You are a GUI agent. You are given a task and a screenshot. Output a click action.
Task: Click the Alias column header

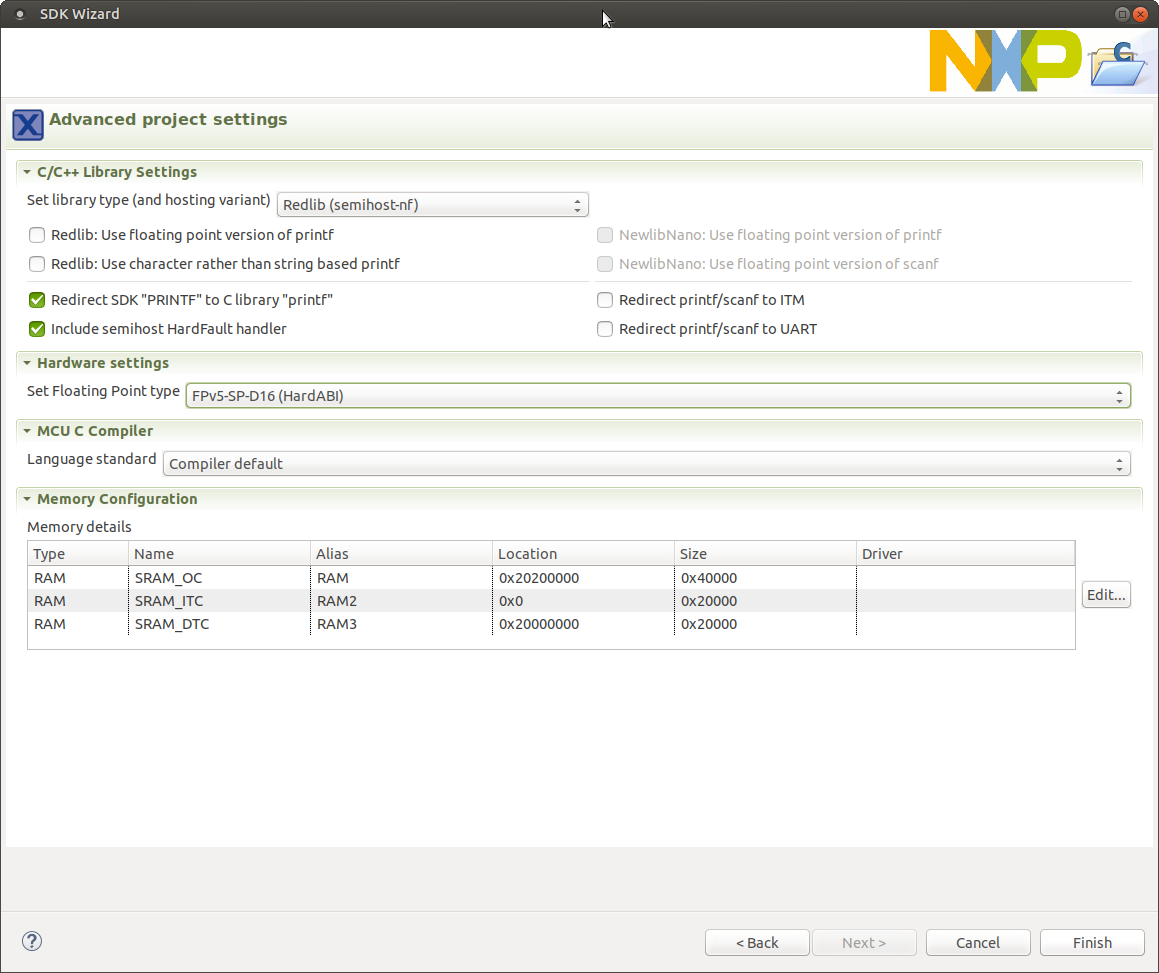point(401,554)
